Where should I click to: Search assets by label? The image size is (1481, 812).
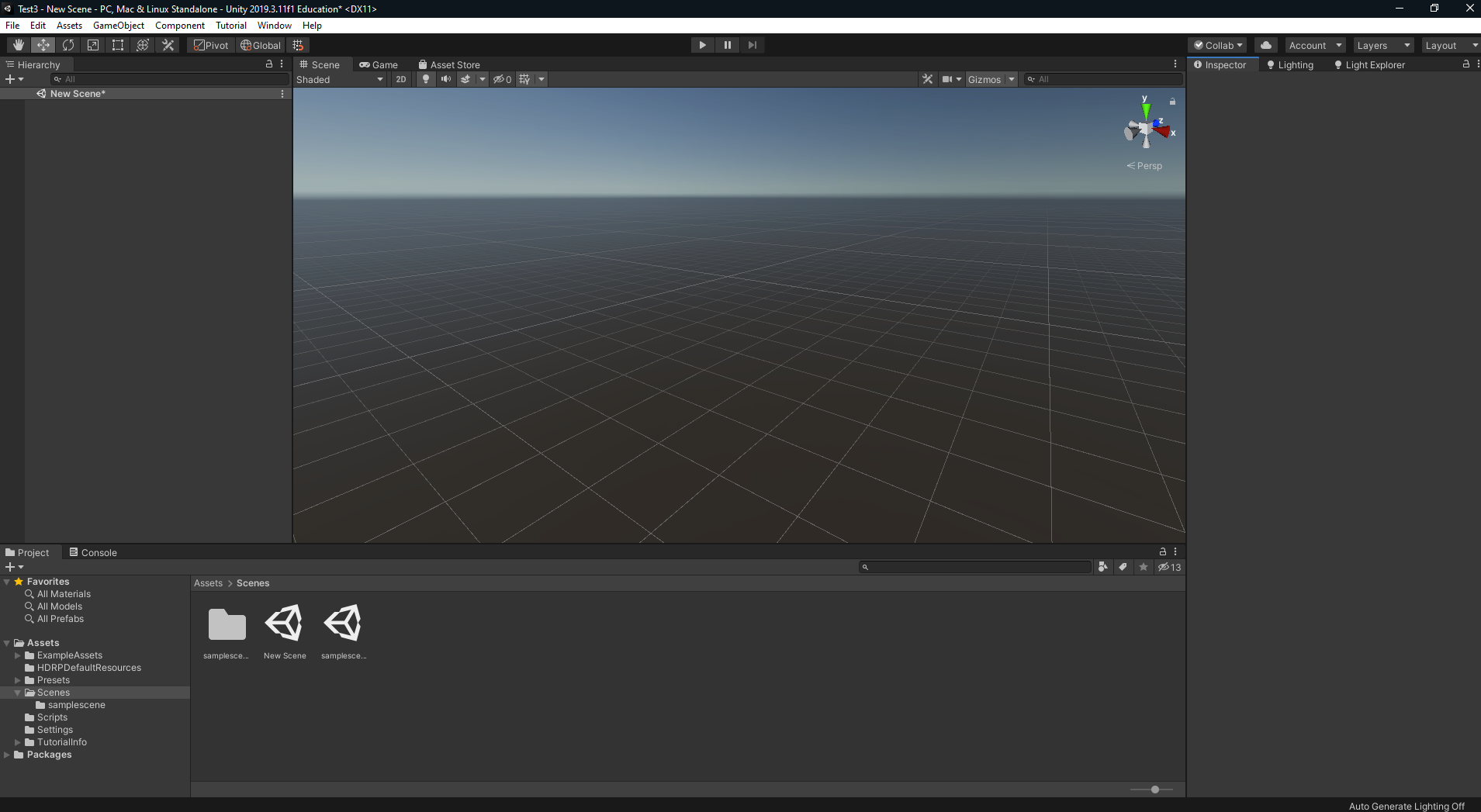coord(1123,567)
